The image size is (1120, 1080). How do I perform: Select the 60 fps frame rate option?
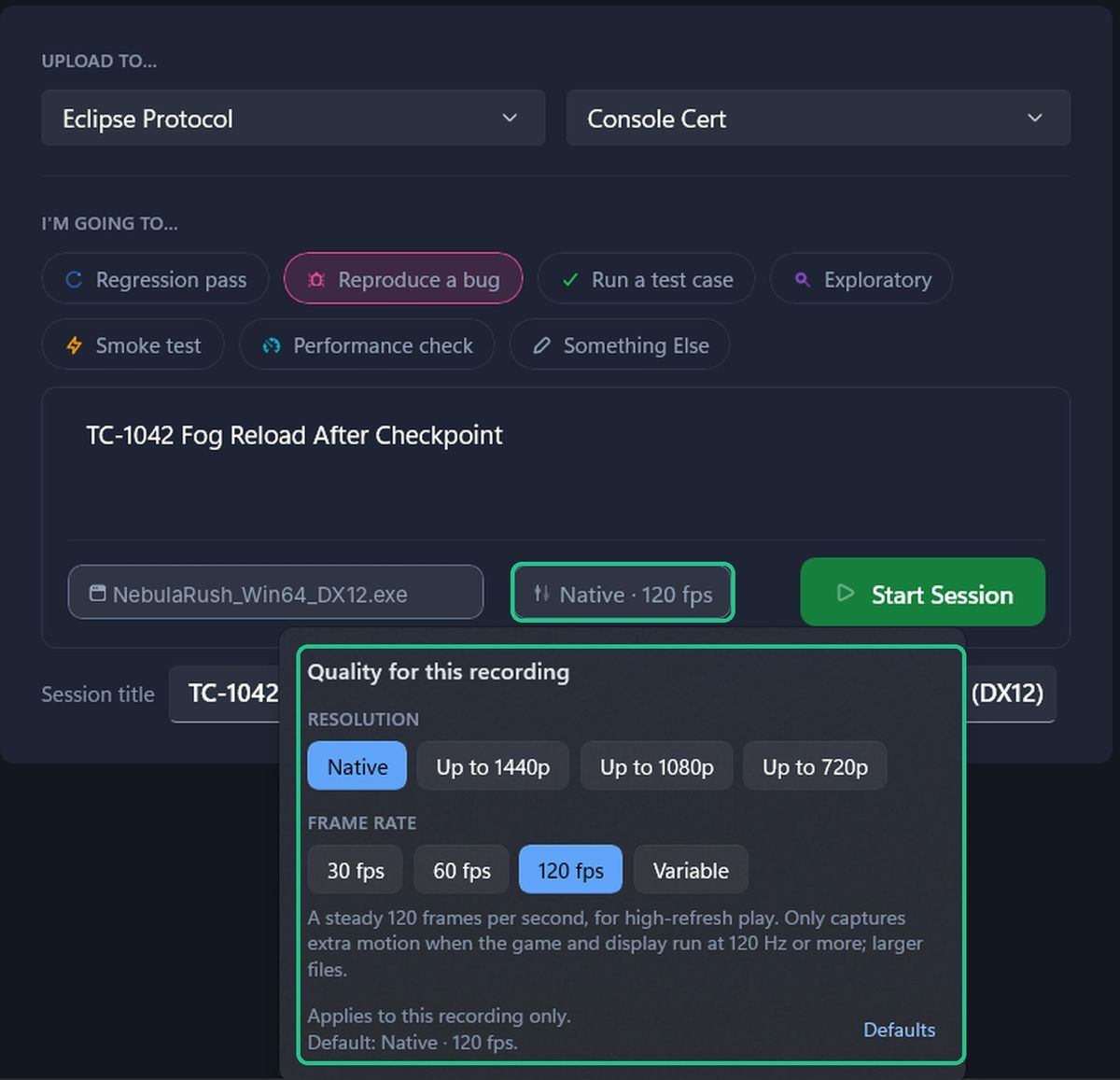(x=462, y=870)
